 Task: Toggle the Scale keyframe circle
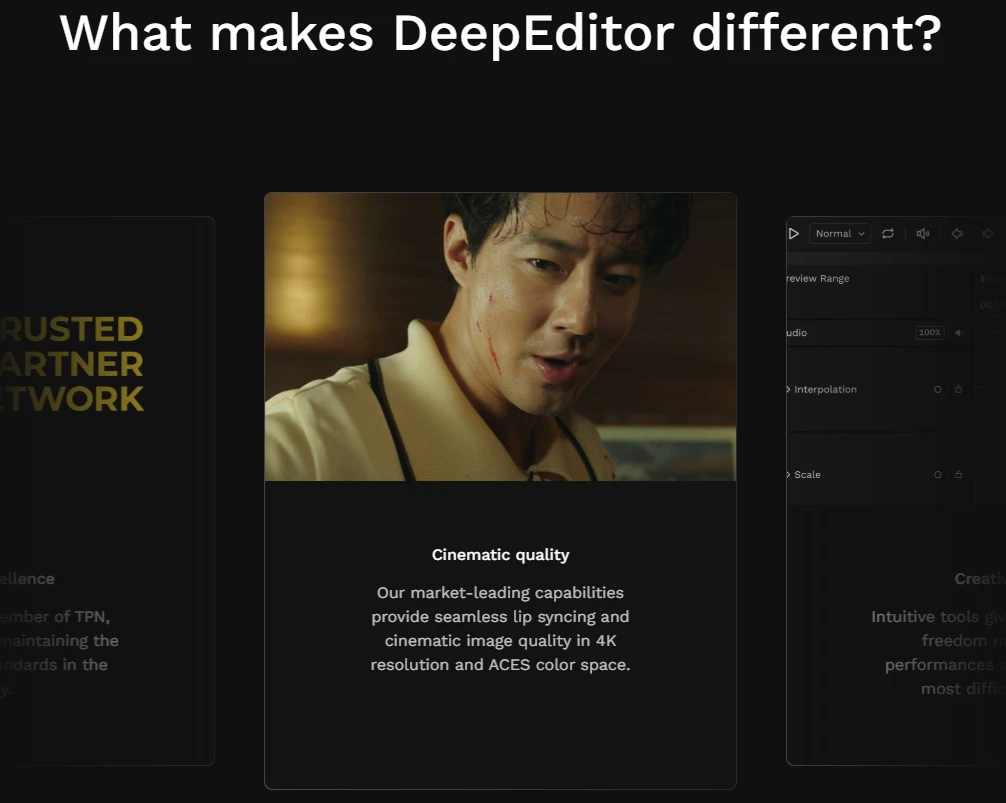coord(938,475)
